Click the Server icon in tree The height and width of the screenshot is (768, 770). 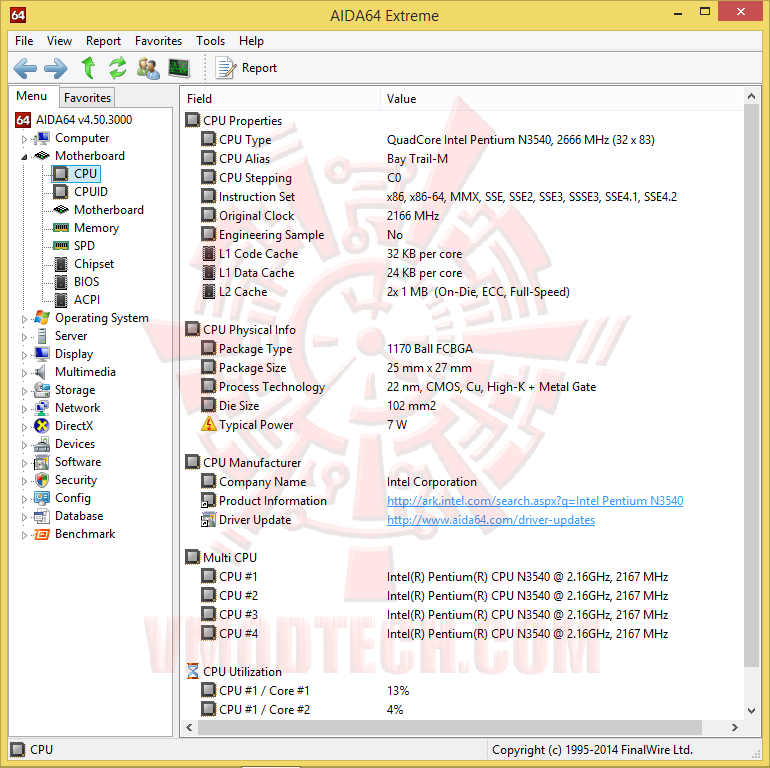[42, 336]
